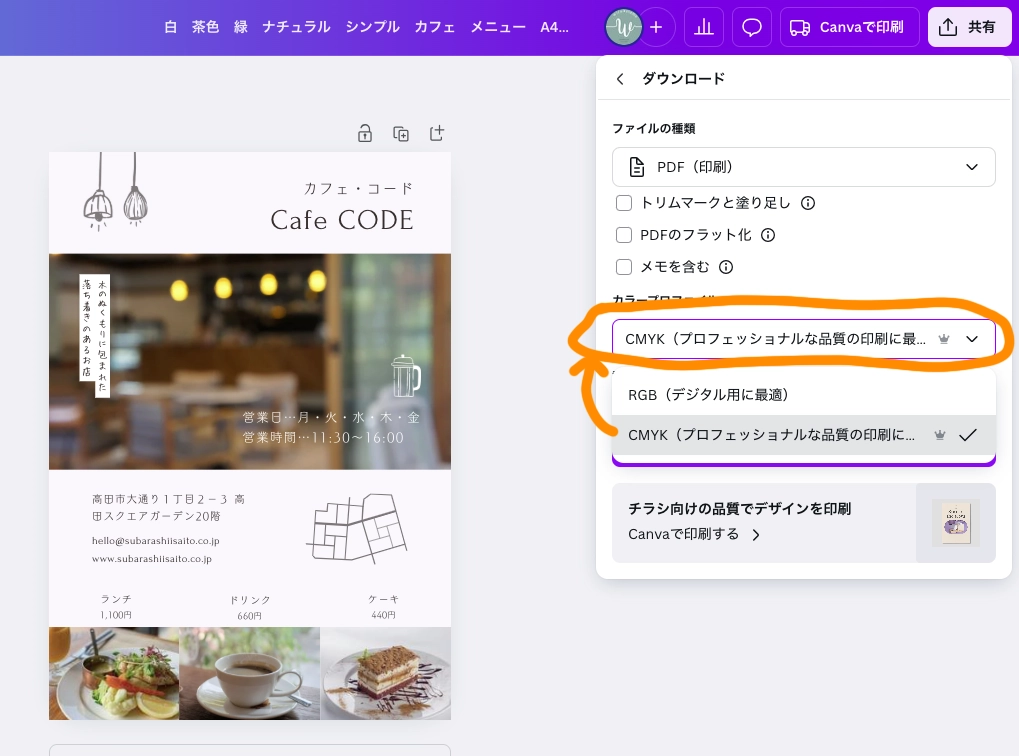
Task: Select the hanging lamps illustration
Action: (x=116, y=192)
